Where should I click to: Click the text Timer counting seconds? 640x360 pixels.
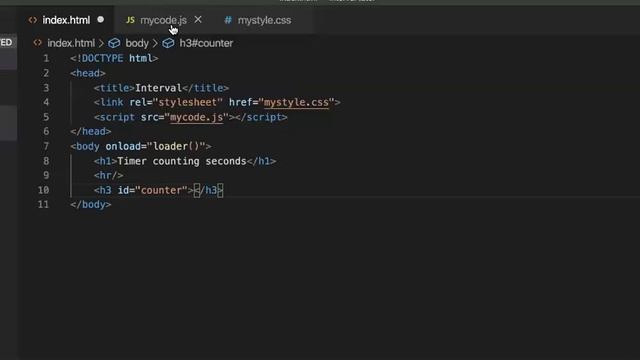[x=182, y=161]
